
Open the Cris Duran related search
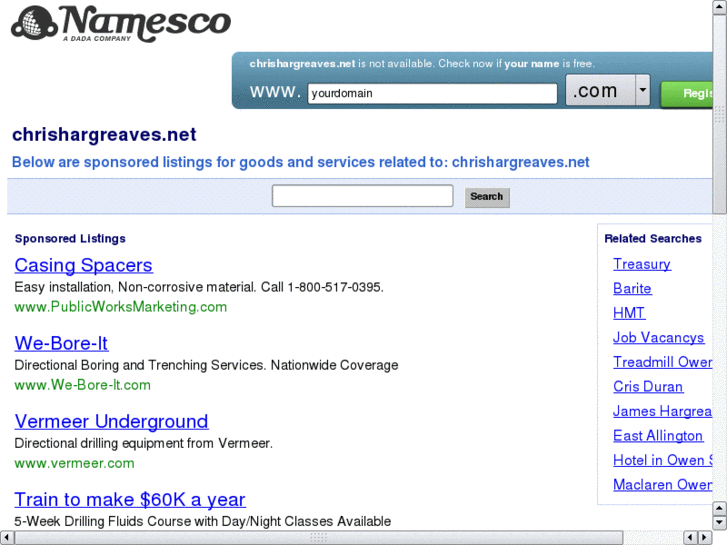(648, 387)
